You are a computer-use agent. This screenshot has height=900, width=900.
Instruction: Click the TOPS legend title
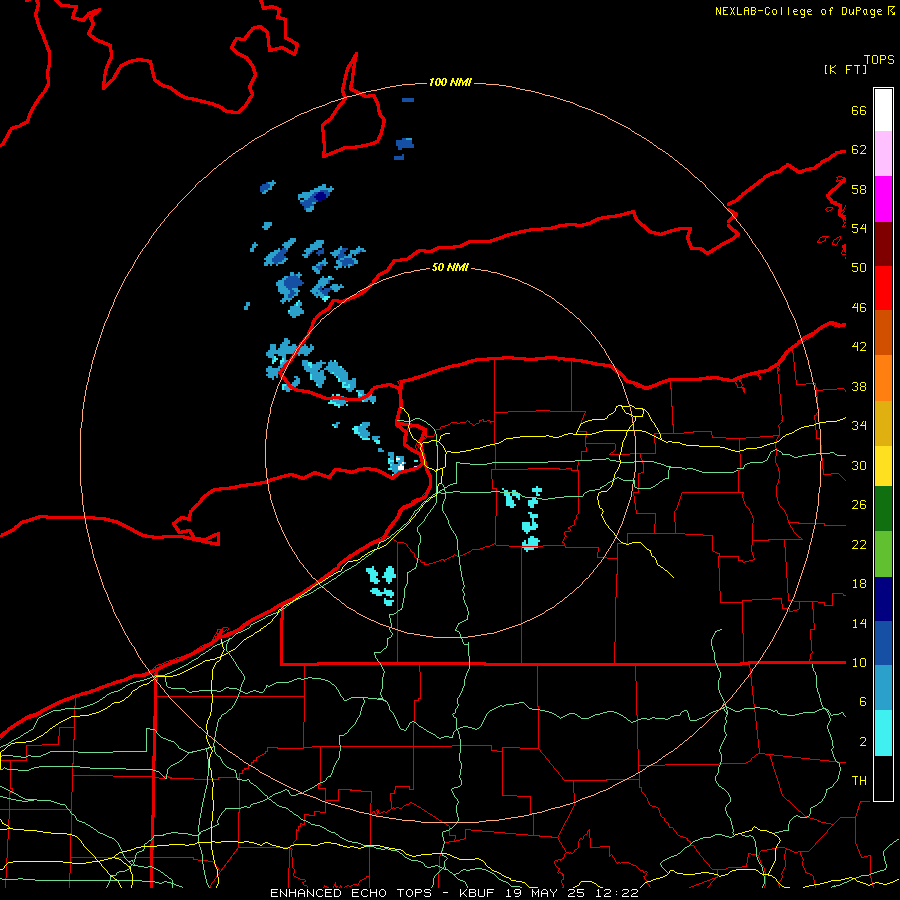click(x=879, y=60)
